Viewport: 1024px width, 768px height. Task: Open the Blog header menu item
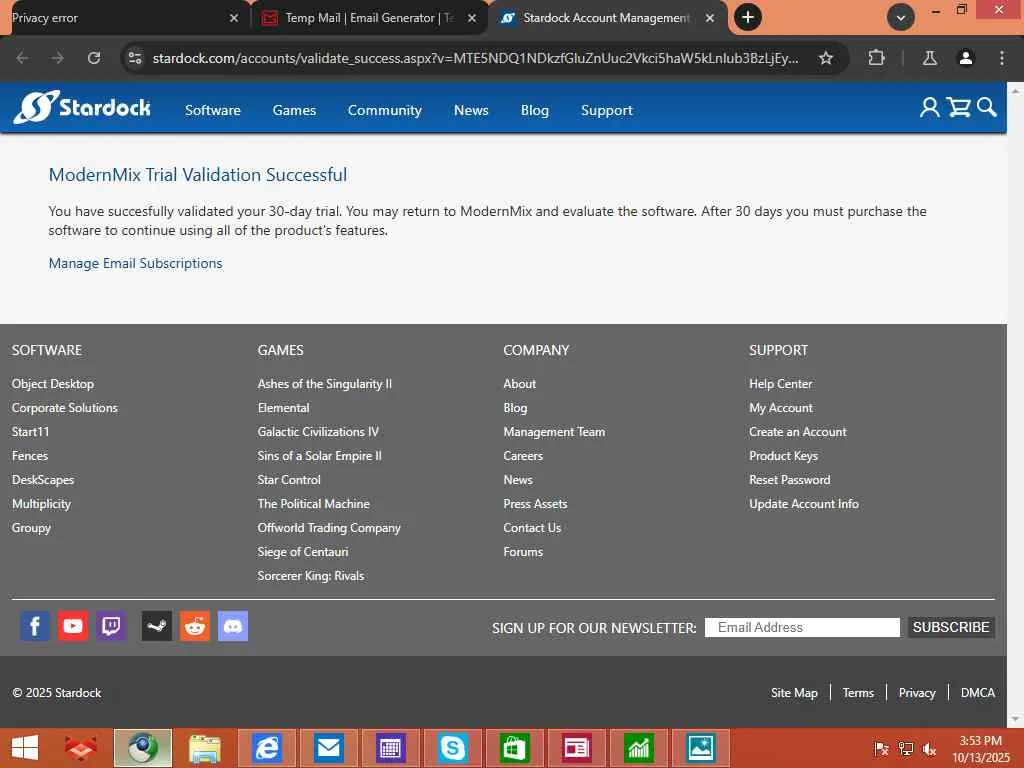click(535, 110)
